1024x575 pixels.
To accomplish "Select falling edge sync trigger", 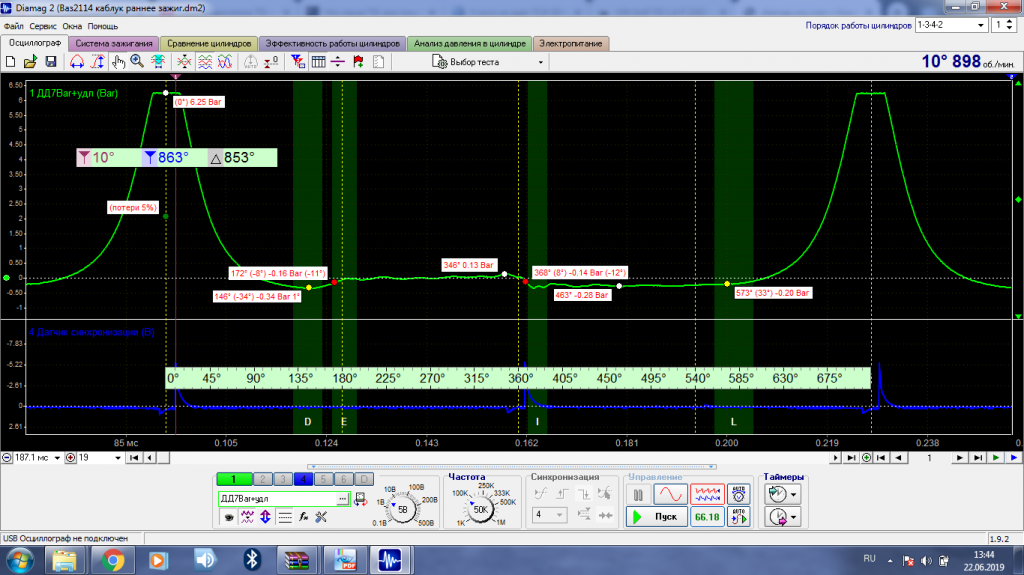I will click(584, 495).
